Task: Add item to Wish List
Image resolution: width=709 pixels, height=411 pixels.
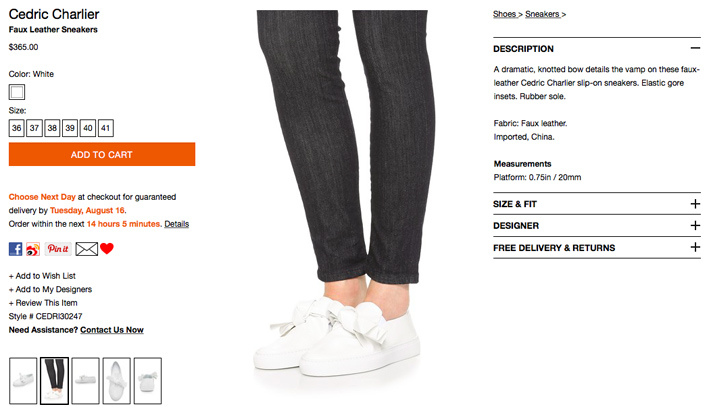Action: pyautogui.click(x=42, y=276)
